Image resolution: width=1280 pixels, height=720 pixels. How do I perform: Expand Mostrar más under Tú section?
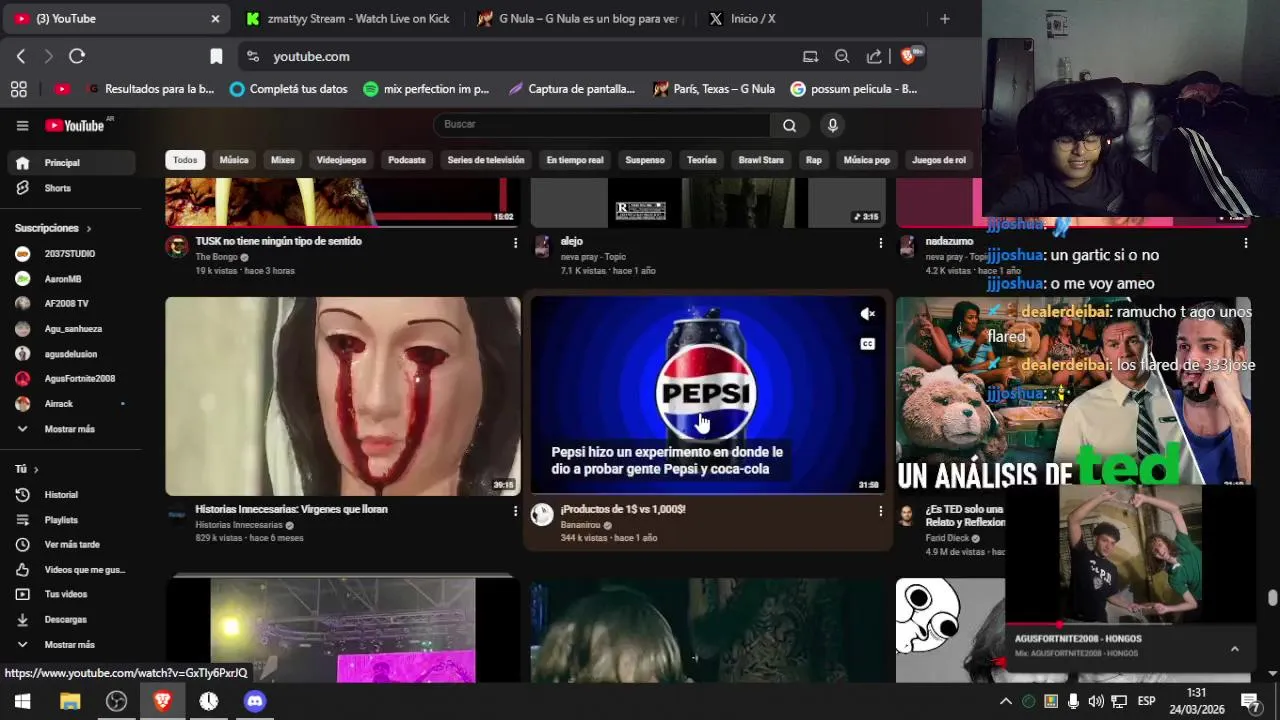pyautogui.click(x=68, y=645)
